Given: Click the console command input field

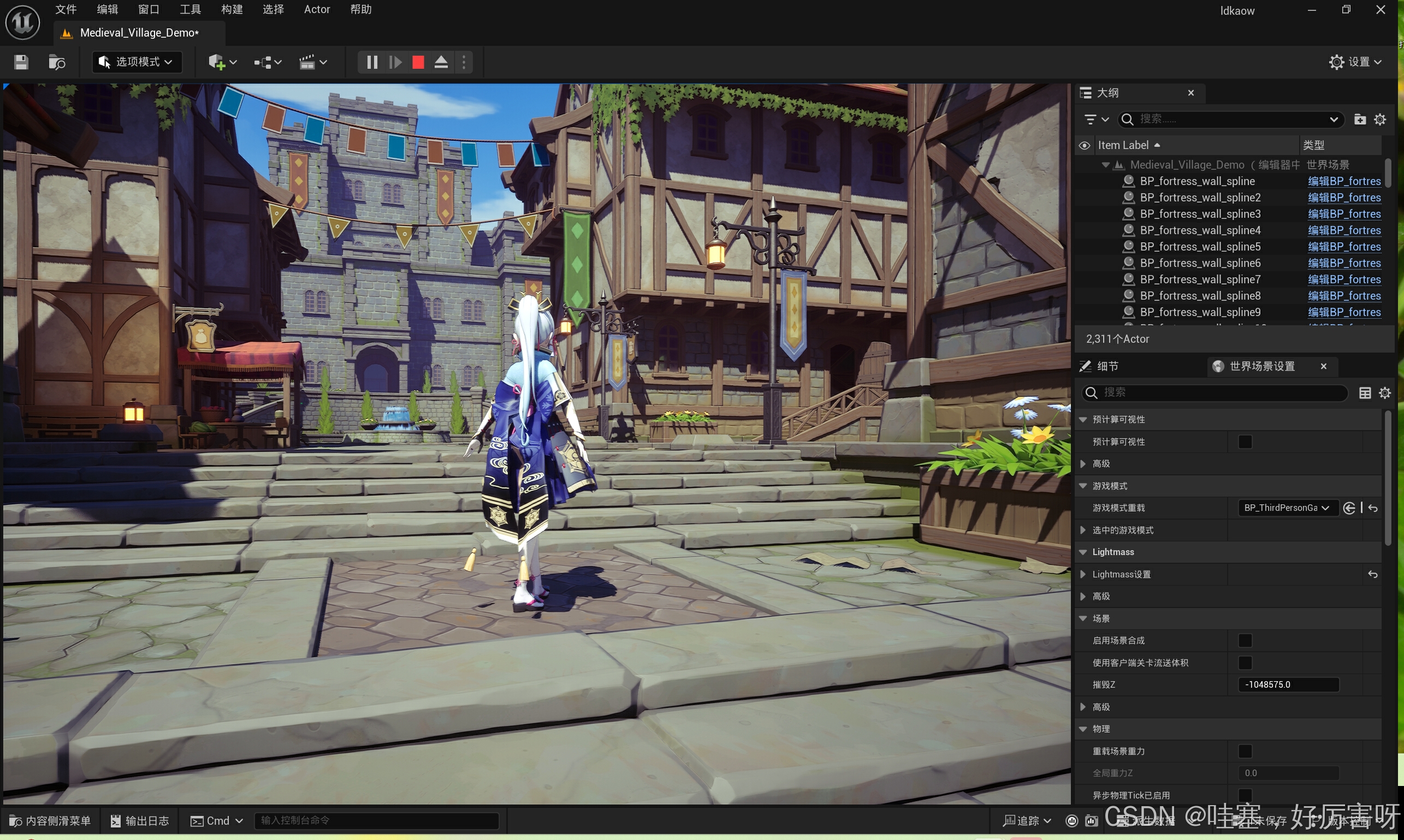Looking at the screenshot, I should click(377, 821).
